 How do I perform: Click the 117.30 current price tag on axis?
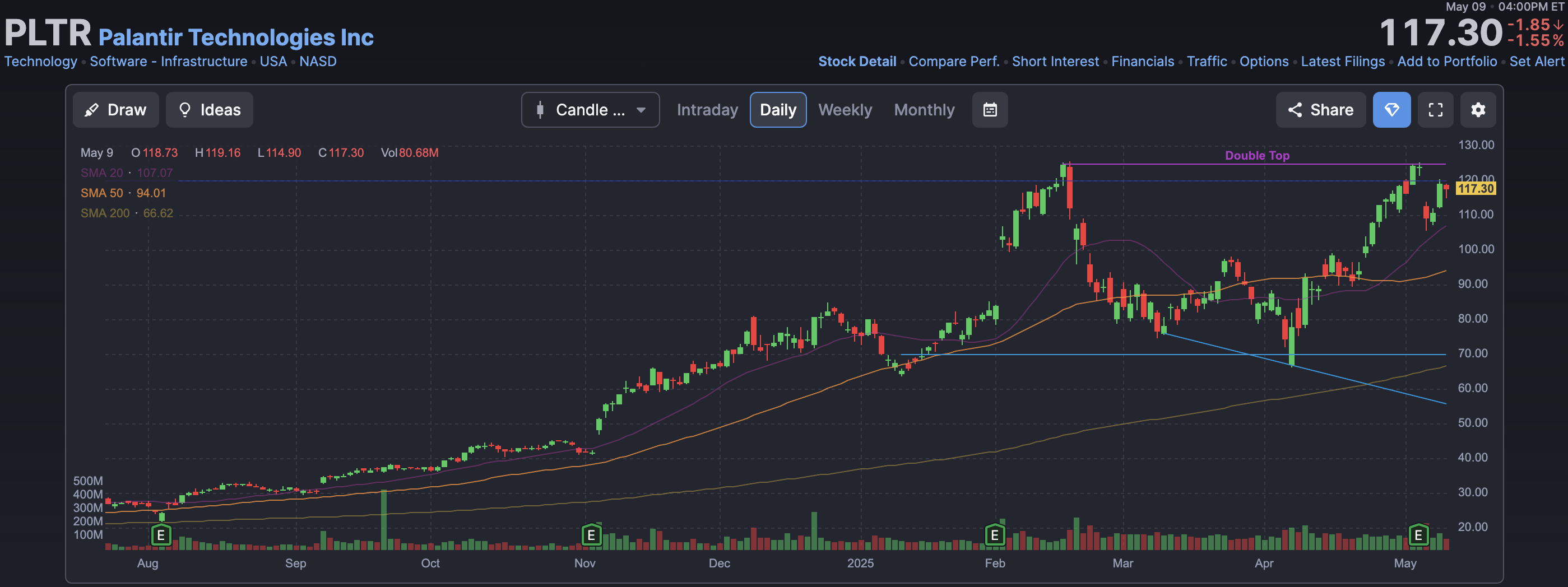1476,189
